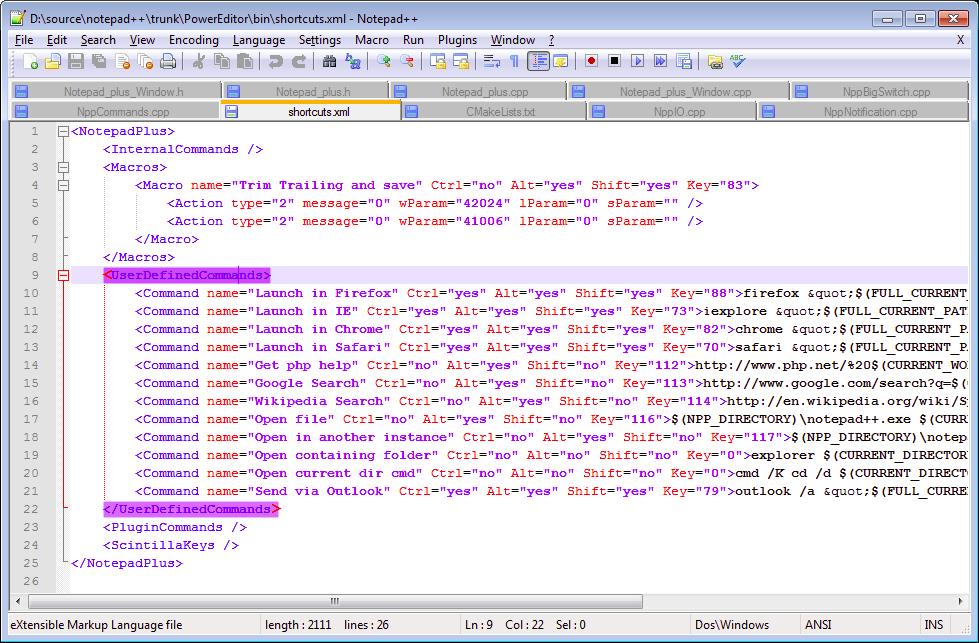Collapse the Trim Trailing macro fold
The height and width of the screenshot is (643, 979).
coord(62,185)
